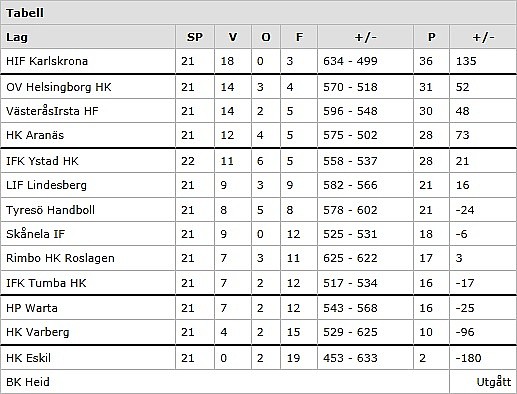Select the HP Warta team name

pyautogui.click(x=32, y=308)
